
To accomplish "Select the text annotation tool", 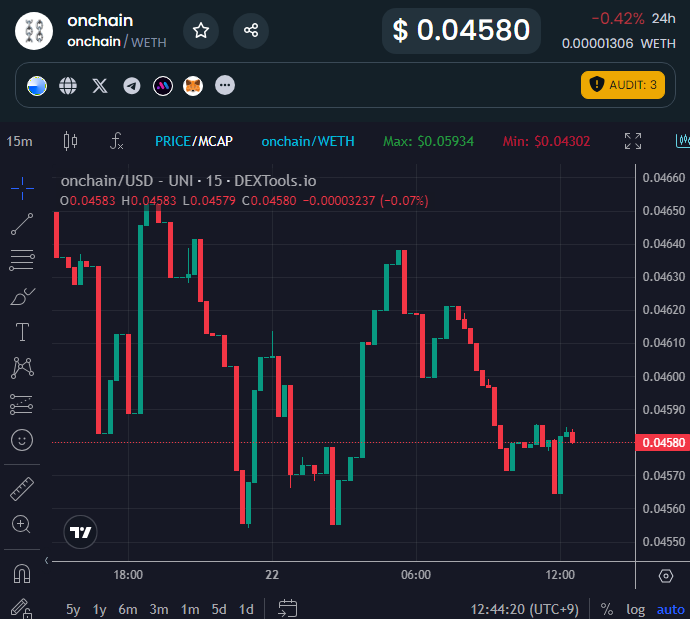I will coord(22,332).
